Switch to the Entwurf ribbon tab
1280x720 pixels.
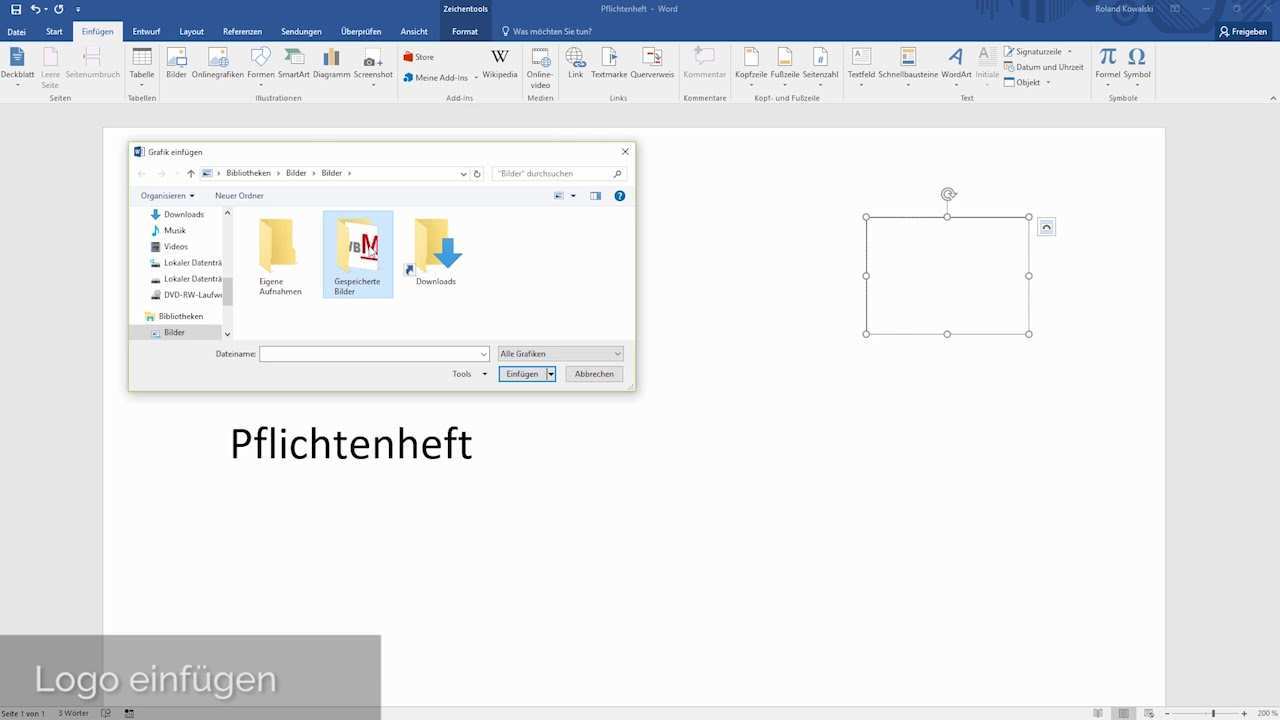[x=146, y=31]
